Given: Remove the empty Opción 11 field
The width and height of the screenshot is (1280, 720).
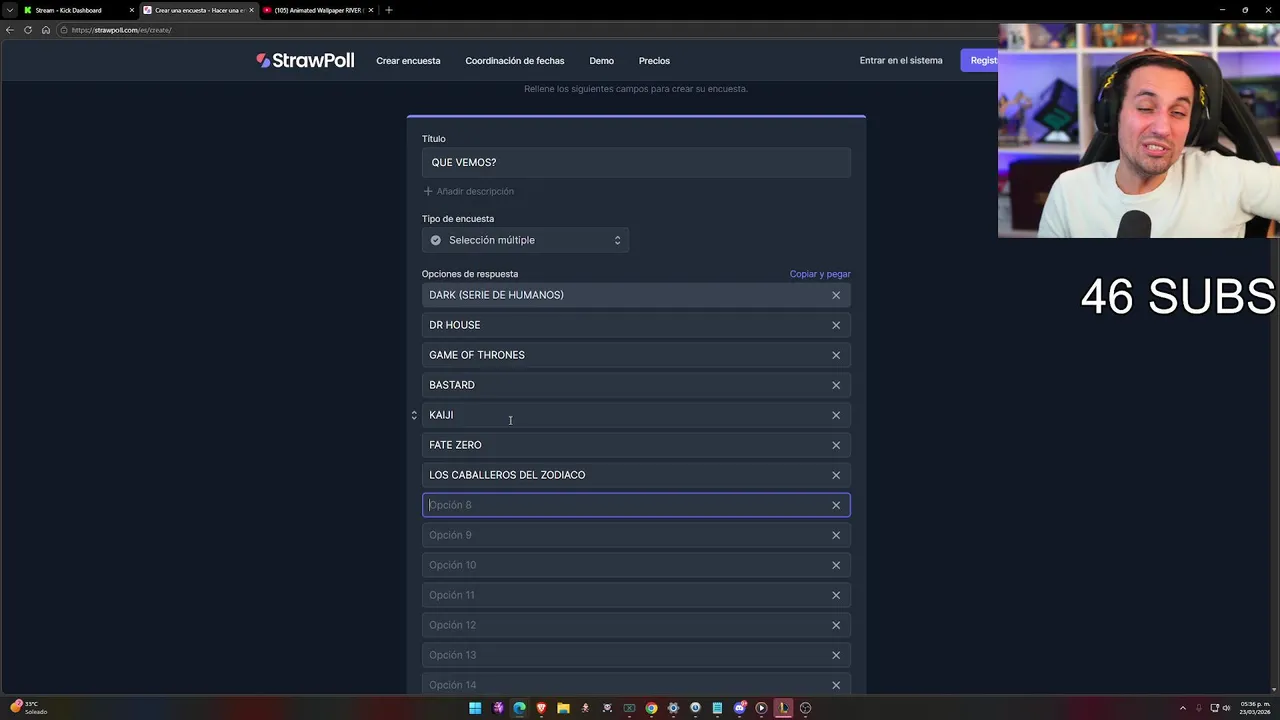Looking at the screenshot, I should point(836,595).
